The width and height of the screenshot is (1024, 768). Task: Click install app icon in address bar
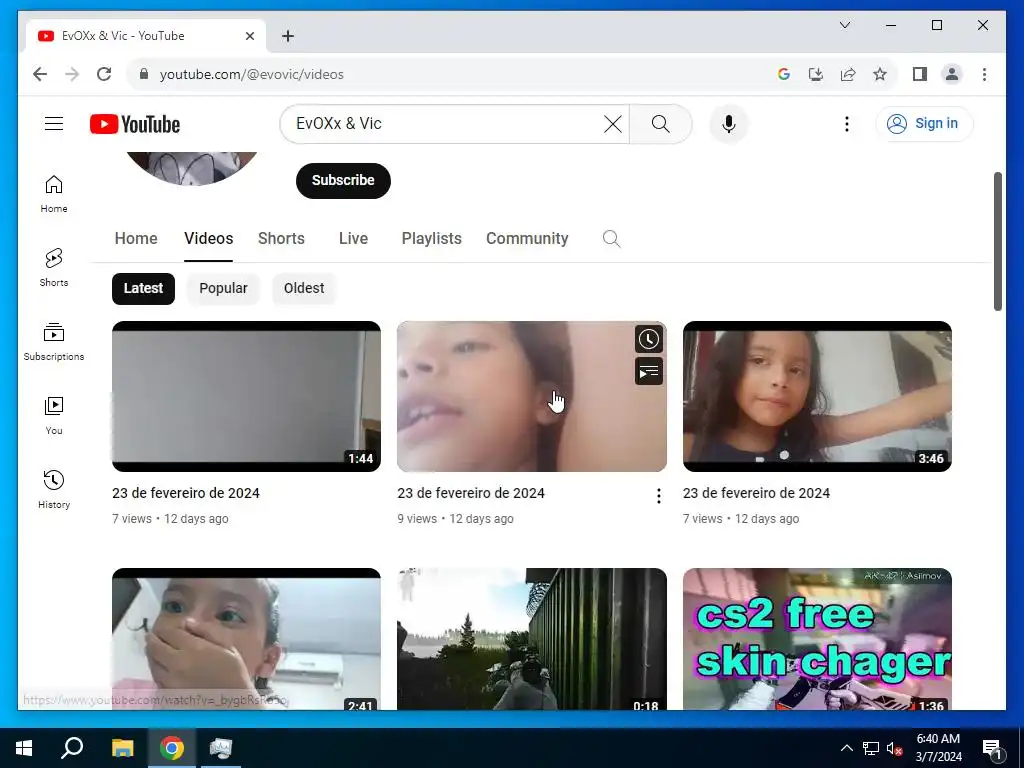point(816,74)
